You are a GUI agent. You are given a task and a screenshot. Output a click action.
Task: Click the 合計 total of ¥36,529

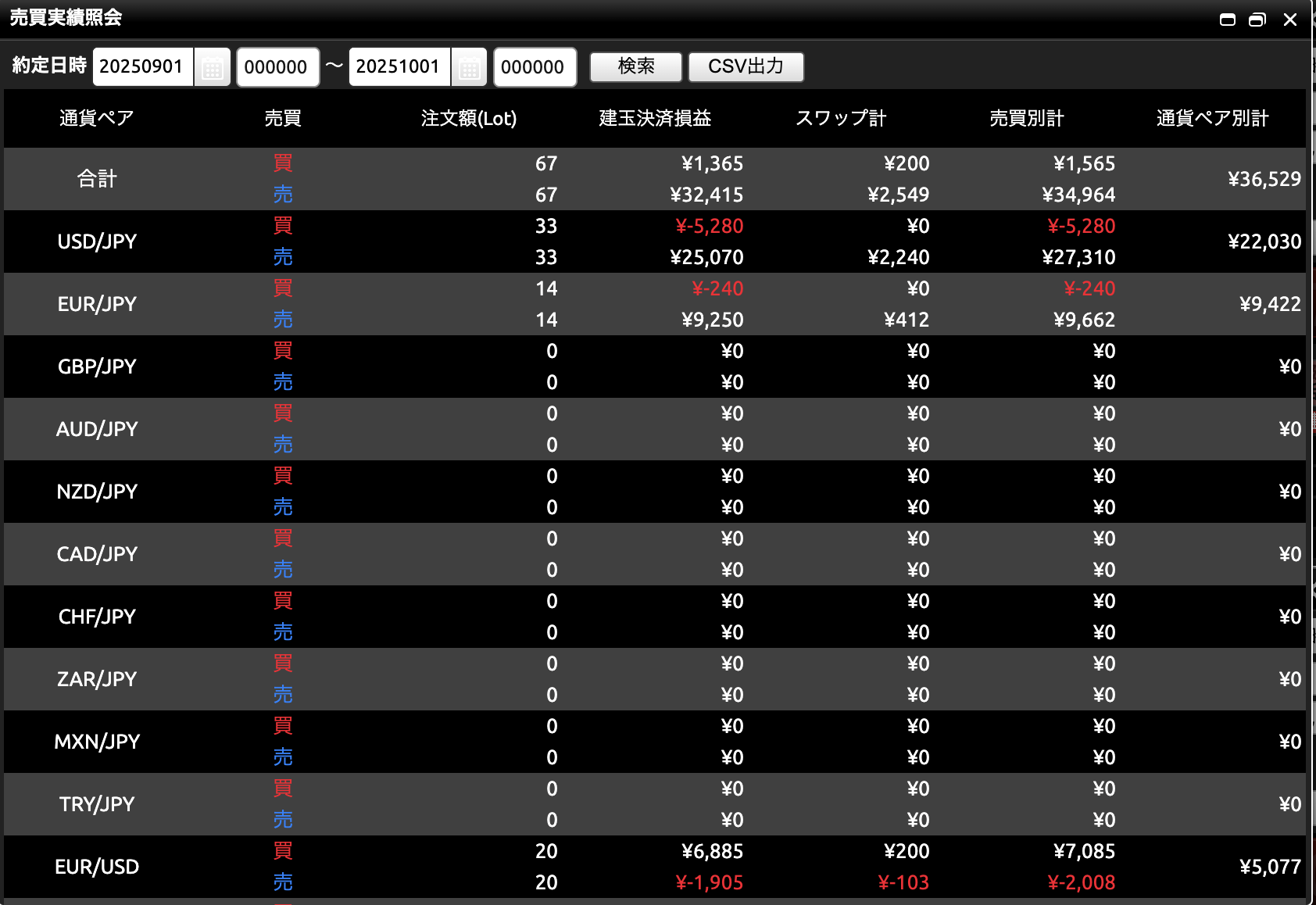click(x=1264, y=179)
